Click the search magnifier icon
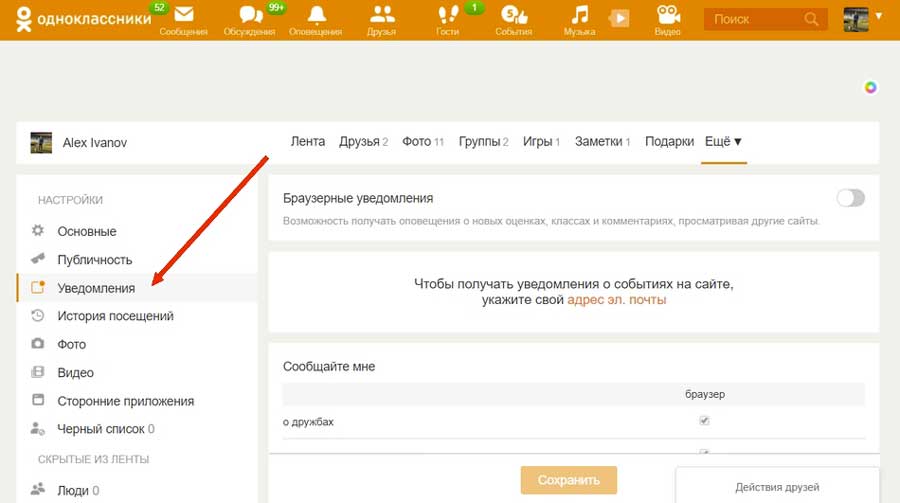Image resolution: width=900 pixels, height=503 pixels. click(x=810, y=19)
